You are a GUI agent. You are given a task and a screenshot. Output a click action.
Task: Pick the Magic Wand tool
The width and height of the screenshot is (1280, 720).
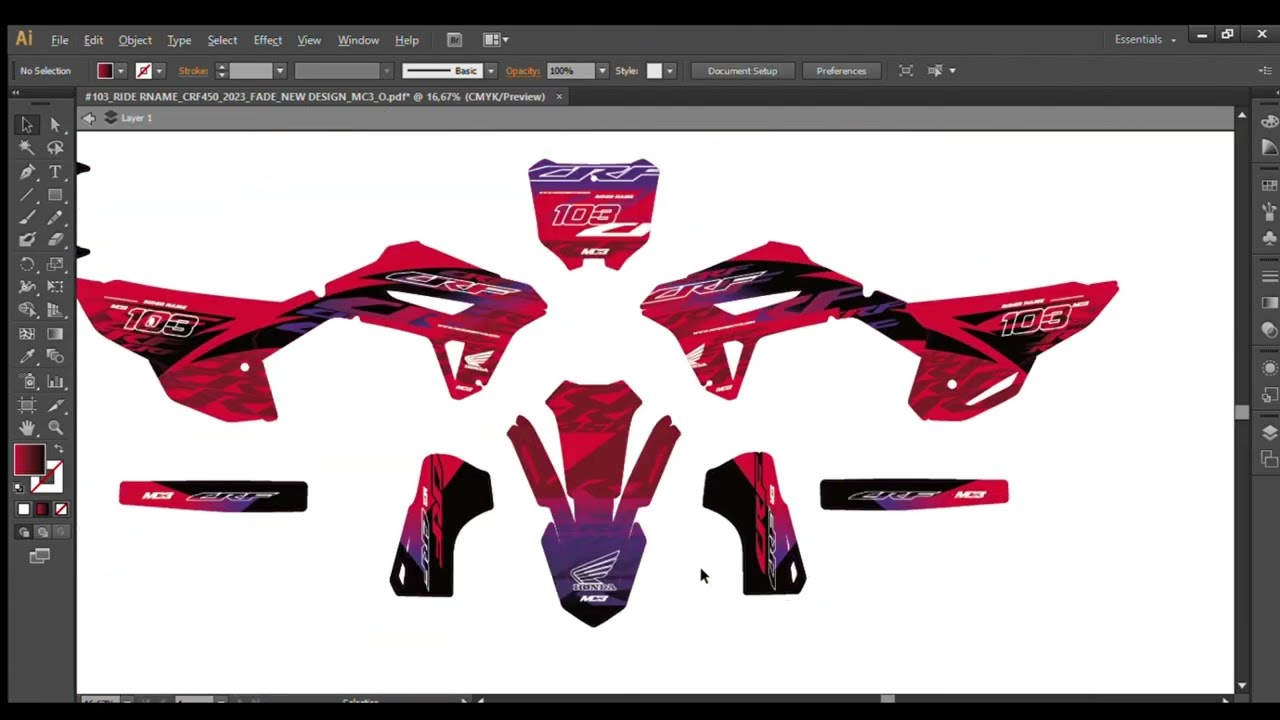pos(27,148)
